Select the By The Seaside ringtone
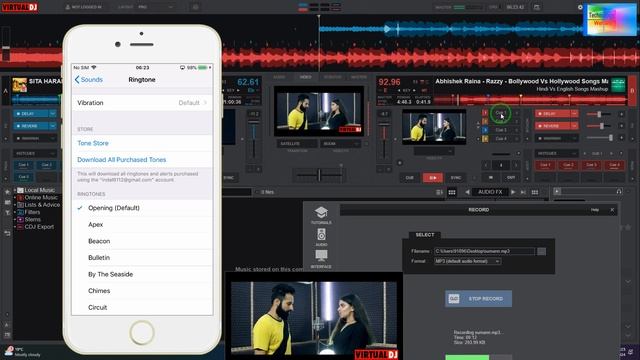 [x=142, y=274]
